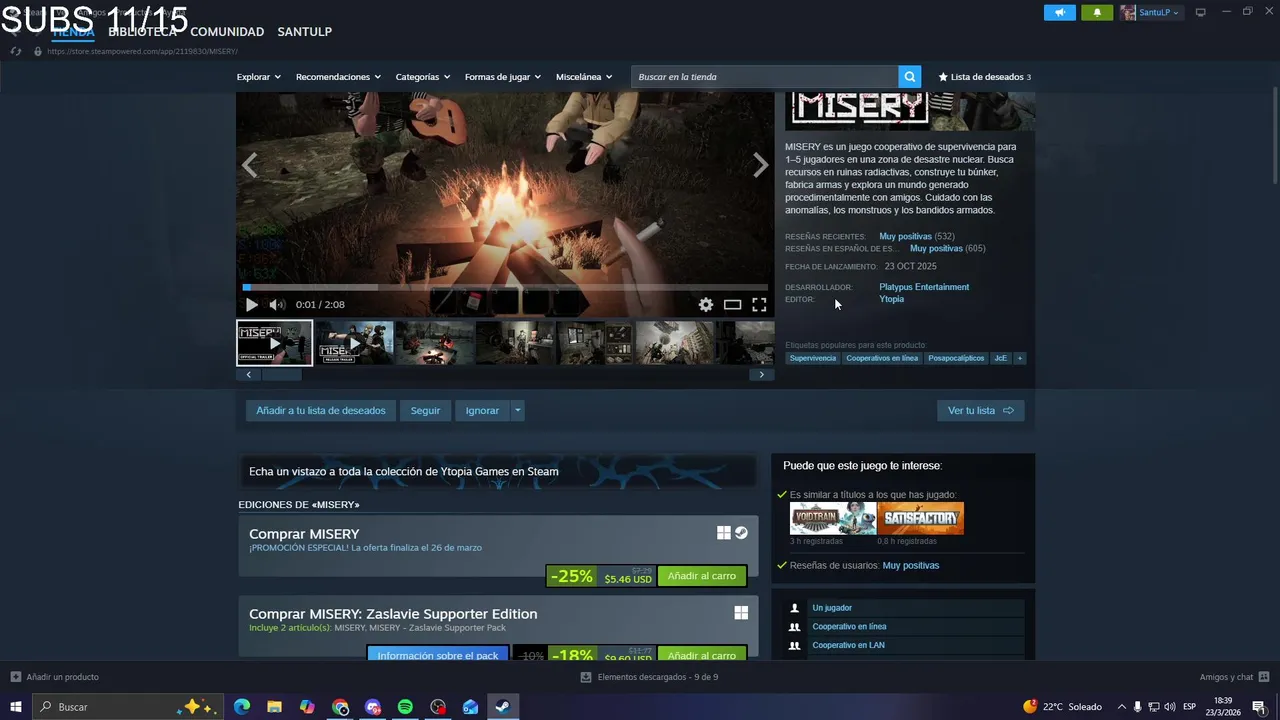Select the official trailer thumbnail
Screen dimensions: 1280x720
tap(275, 343)
